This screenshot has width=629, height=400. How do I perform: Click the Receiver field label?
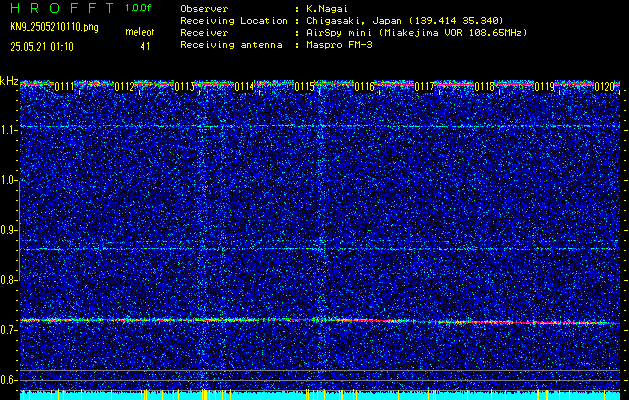click(204, 32)
